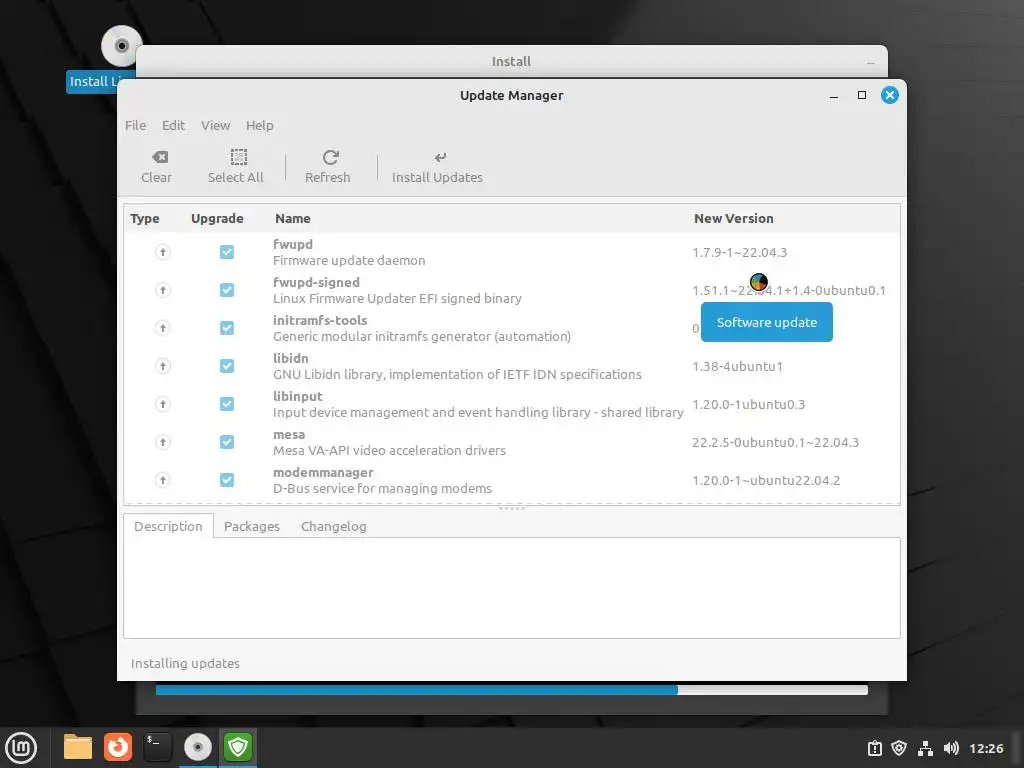Click the Install window title bar
The height and width of the screenshot is (768, 1024).
[511, 61]
